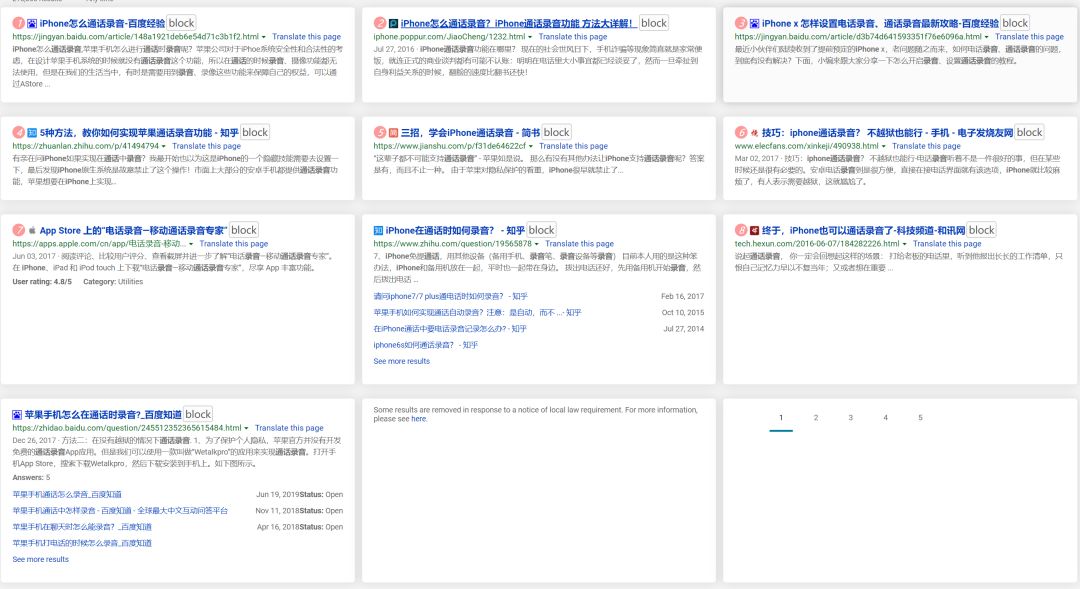1080x589 pixels.
Task: Translate the zhidao.baidu.com result page
Action: coord(289,428)
